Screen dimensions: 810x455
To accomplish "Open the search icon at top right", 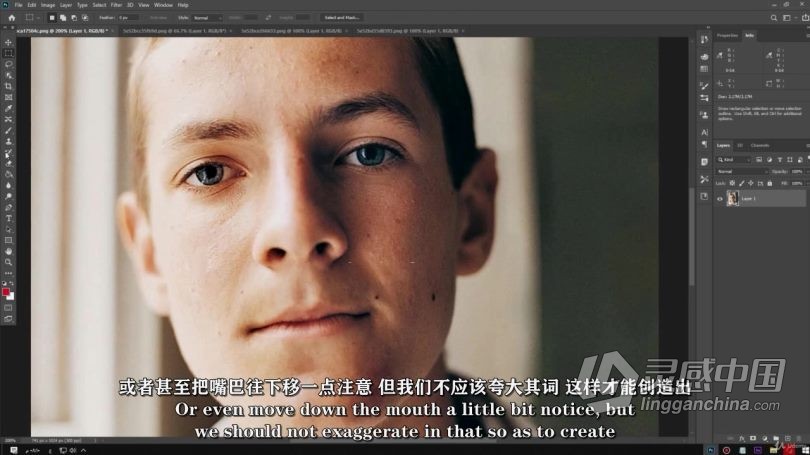I will [x=773, y=18].
